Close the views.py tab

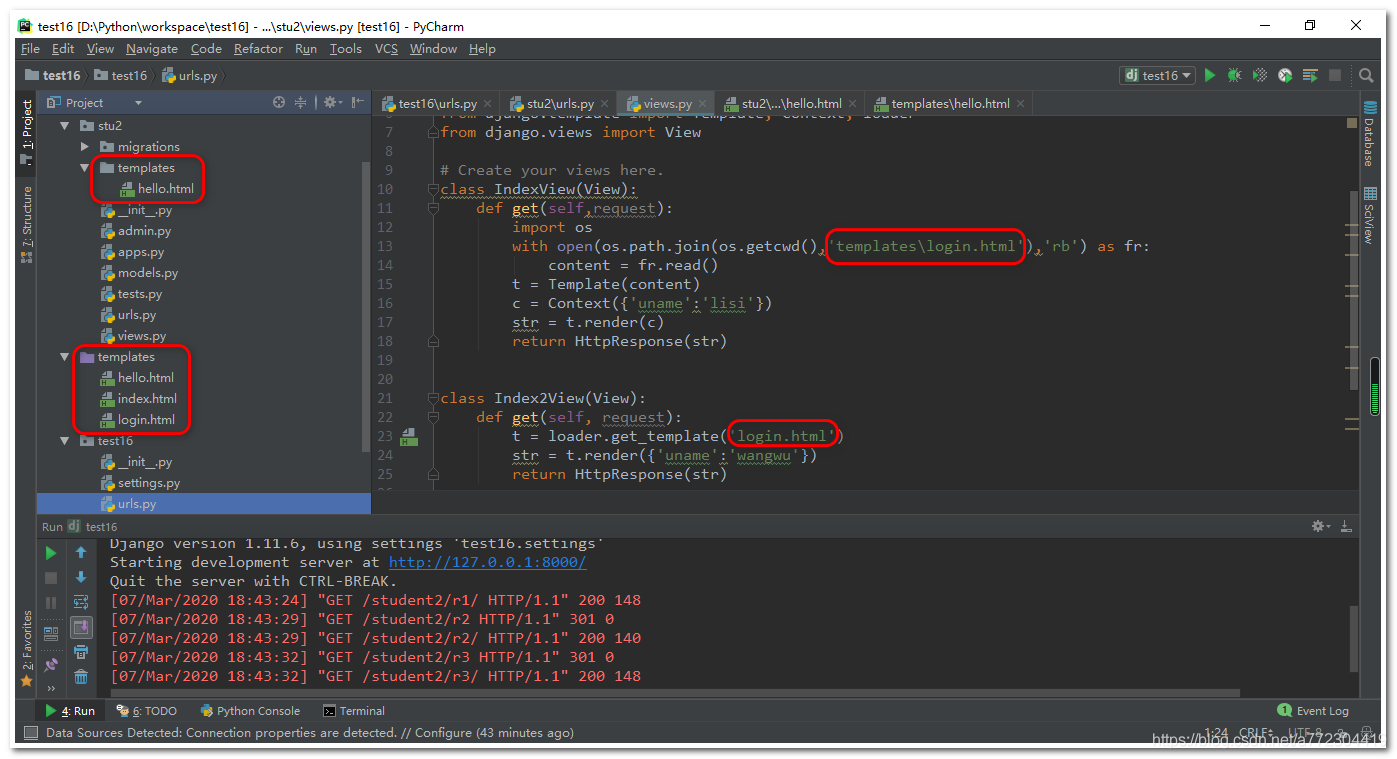(703, 104)
